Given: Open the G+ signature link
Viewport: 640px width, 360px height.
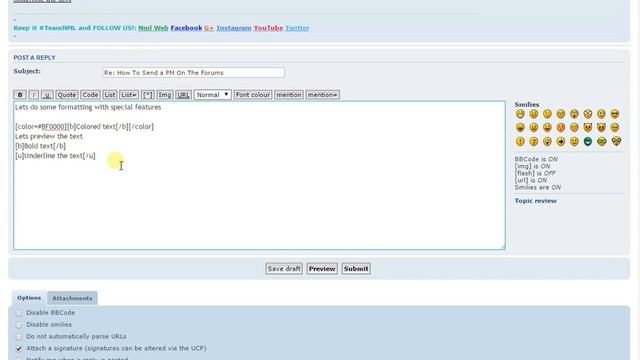Looking at the screenshot, I should pos(209,28).
